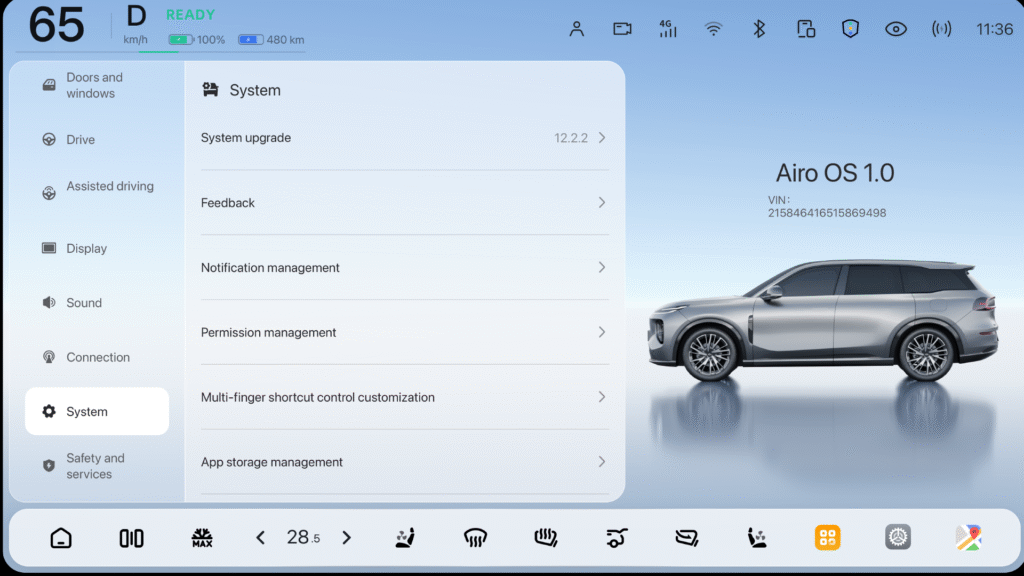This screenshot has width=1024, height=576.
Task: Select Doors and windows settings
Action: (97, 85)
